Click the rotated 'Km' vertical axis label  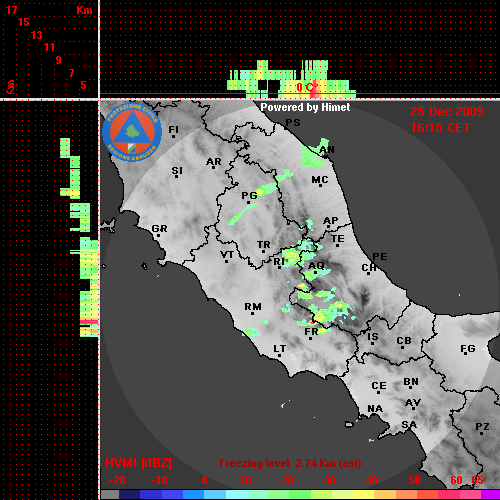[11, 87]
